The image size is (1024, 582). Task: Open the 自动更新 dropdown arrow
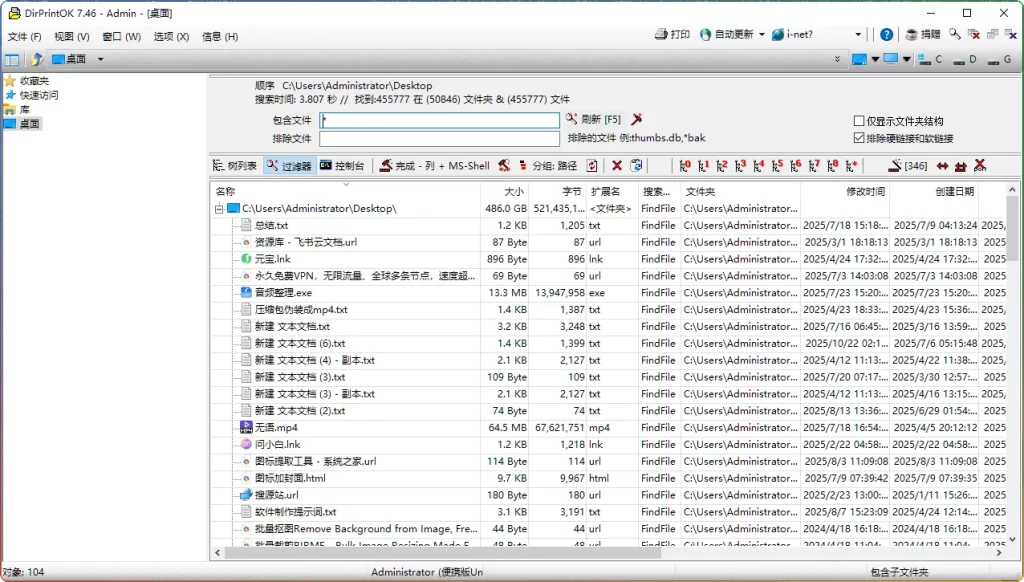click(x=761, y=33)
